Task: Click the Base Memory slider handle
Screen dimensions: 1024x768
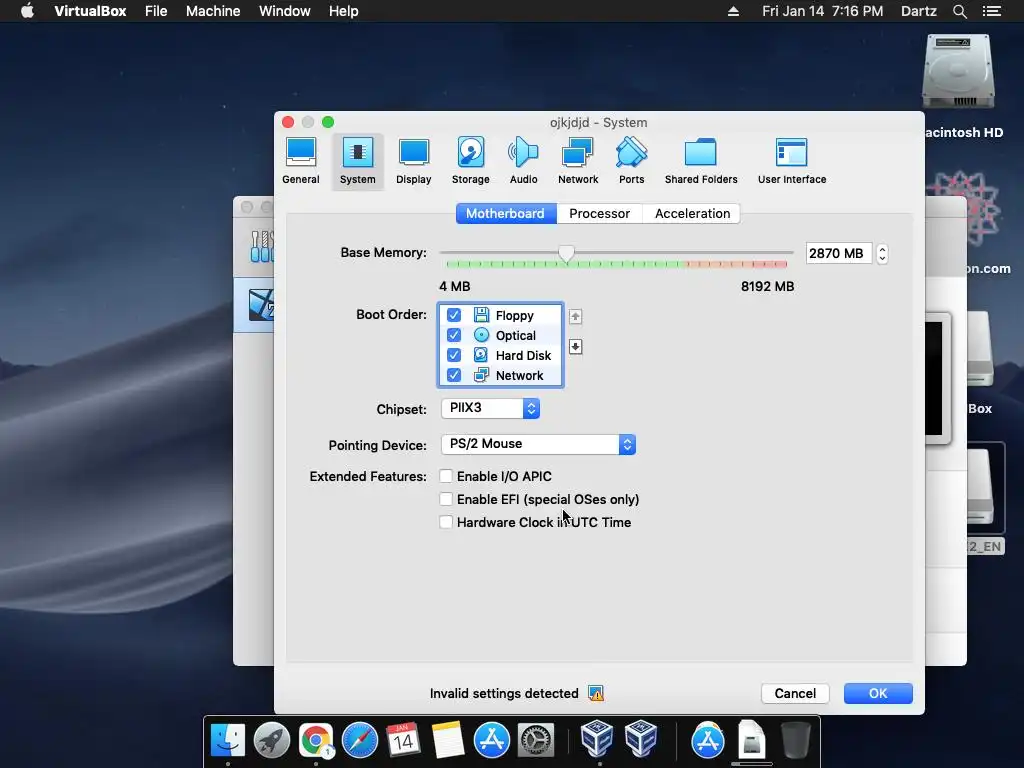Action: (x=566, y=254)
